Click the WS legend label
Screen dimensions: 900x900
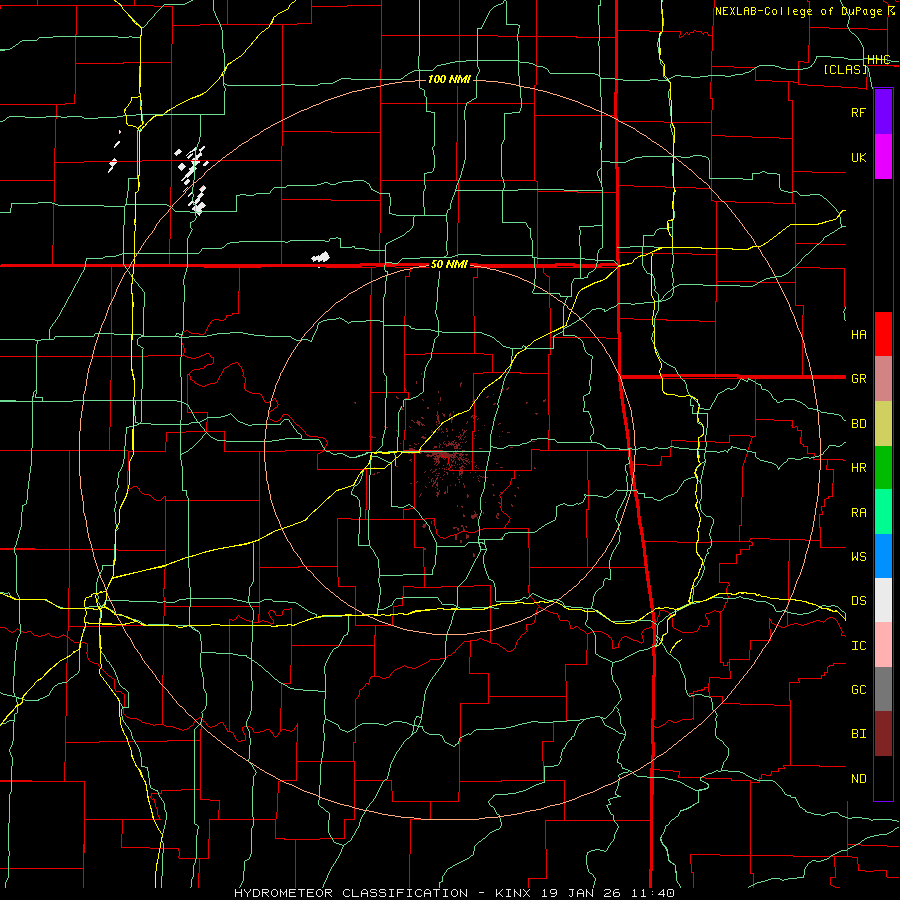click(859, 556)
